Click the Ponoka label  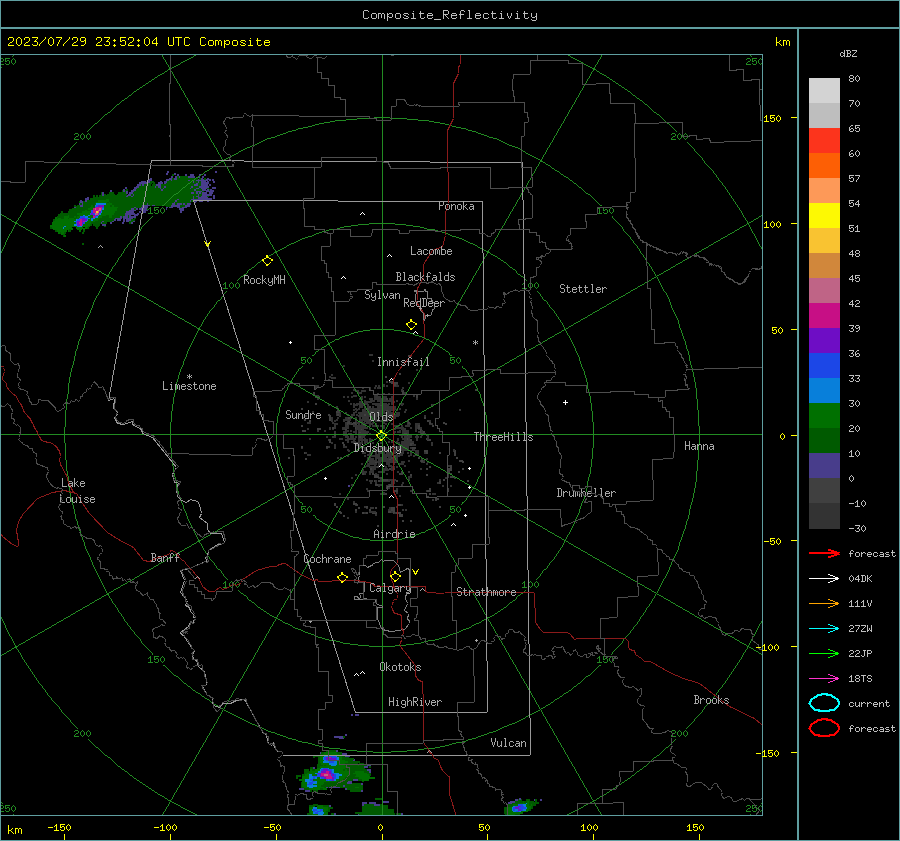pyautogui.click(x=456, y=206)
